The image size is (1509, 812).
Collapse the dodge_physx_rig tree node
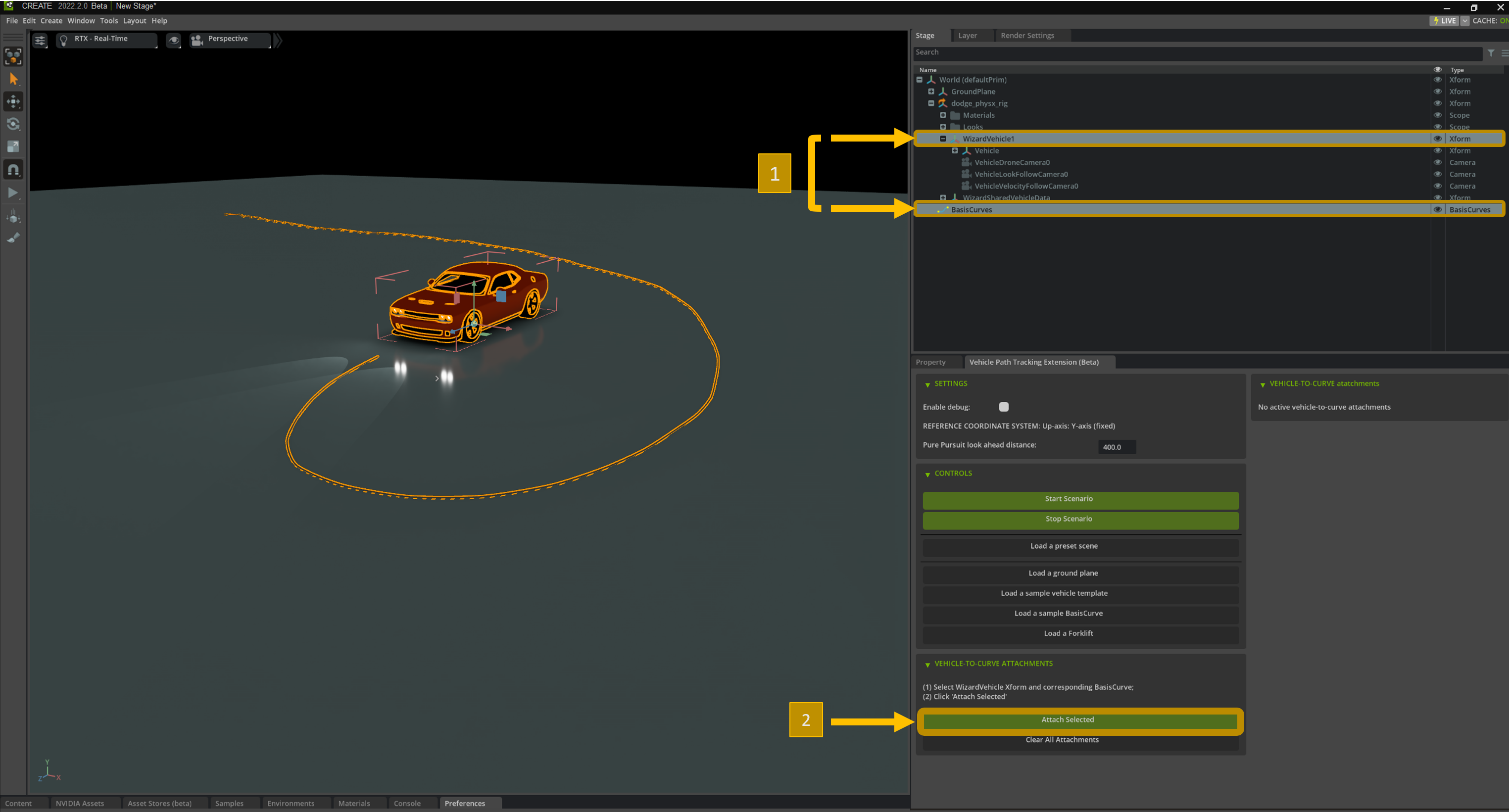pos(931,103)
